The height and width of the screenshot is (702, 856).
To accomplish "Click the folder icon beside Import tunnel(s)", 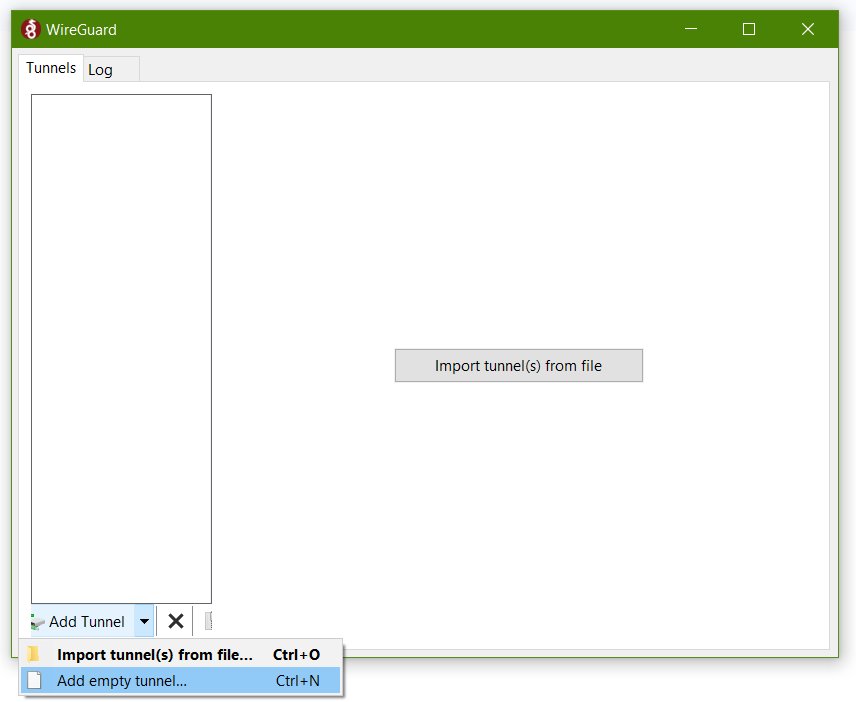I will coord(33,654).
